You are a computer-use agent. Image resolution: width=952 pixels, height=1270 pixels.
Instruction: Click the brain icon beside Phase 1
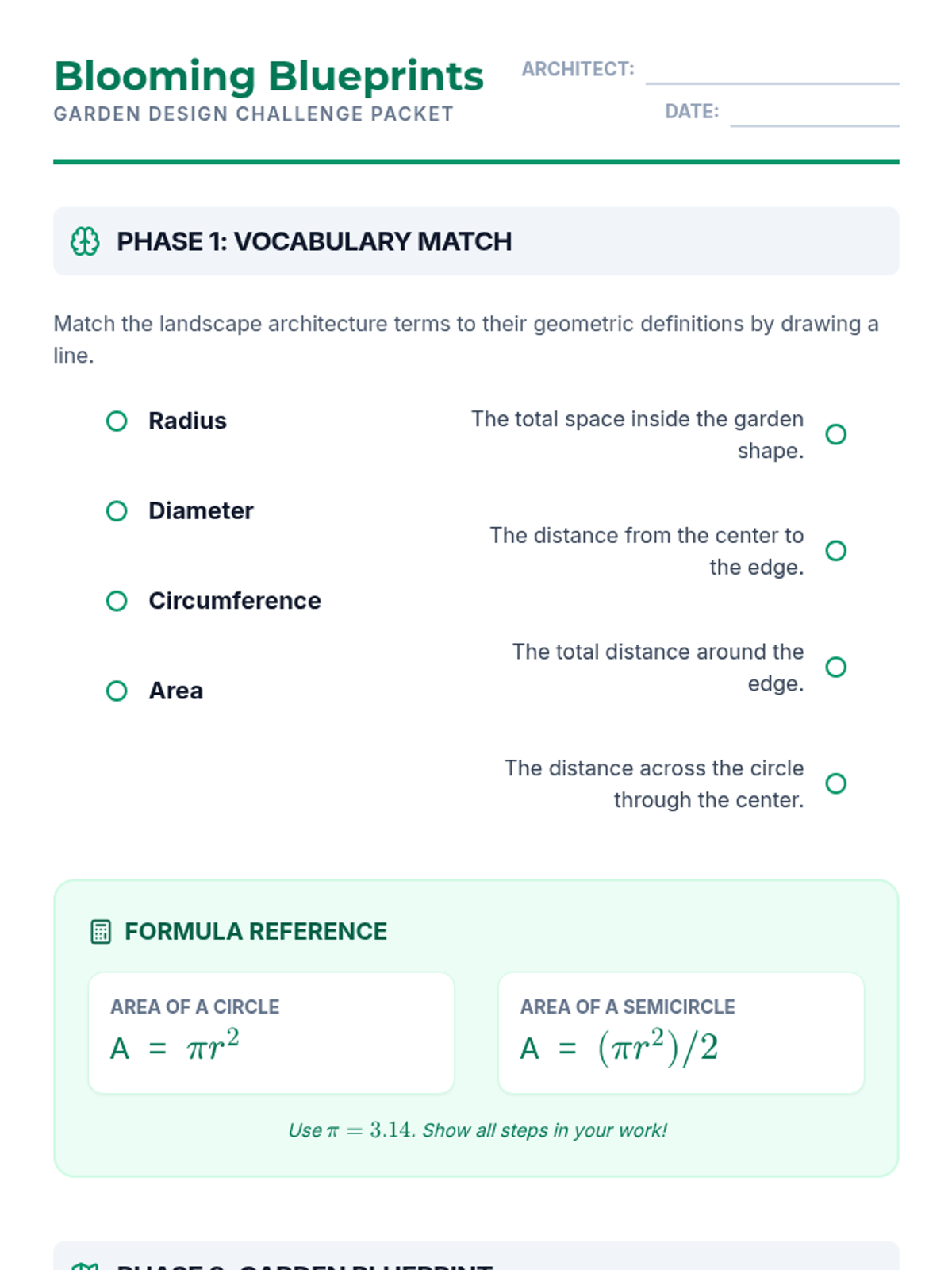[x=85, y=241]
